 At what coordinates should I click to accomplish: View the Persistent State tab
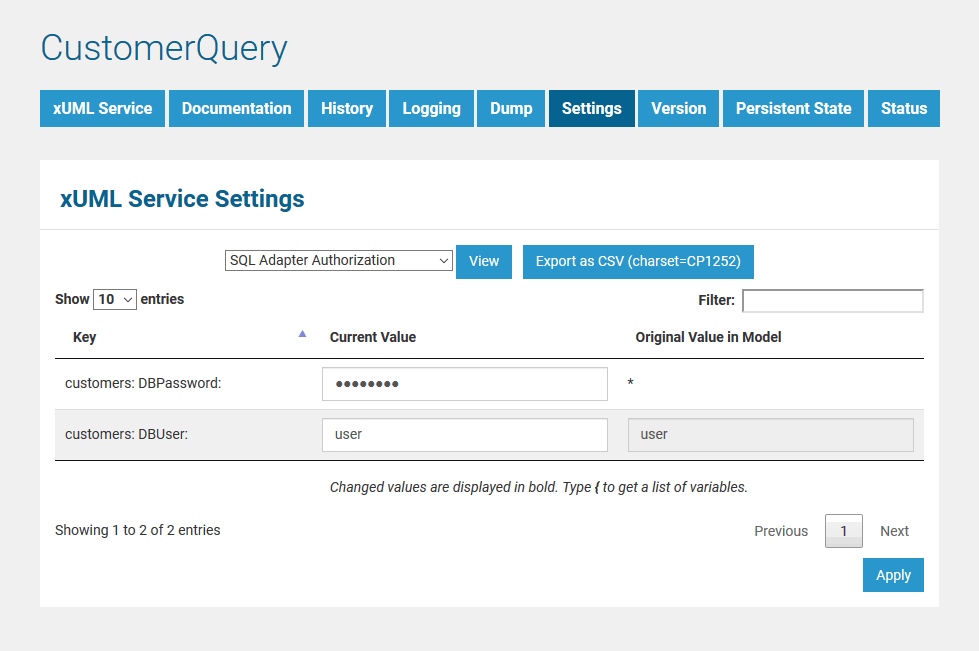[793, 108]
